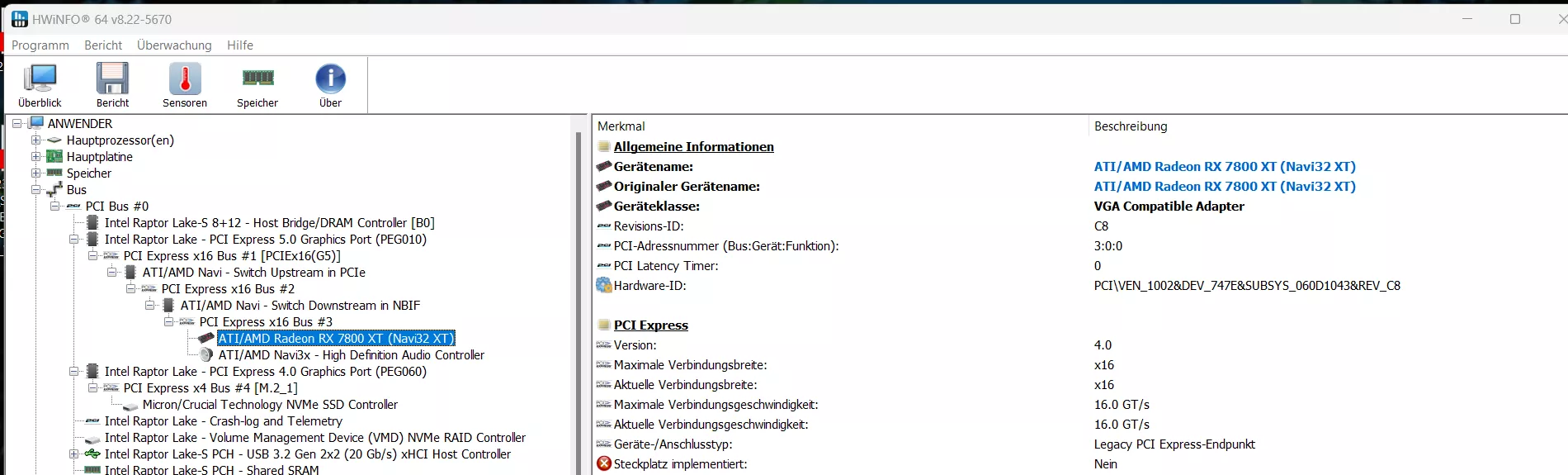
Task: Select ATI/AMD Navi Switch Downstream in NBIF
Action: tap(300, 305)
